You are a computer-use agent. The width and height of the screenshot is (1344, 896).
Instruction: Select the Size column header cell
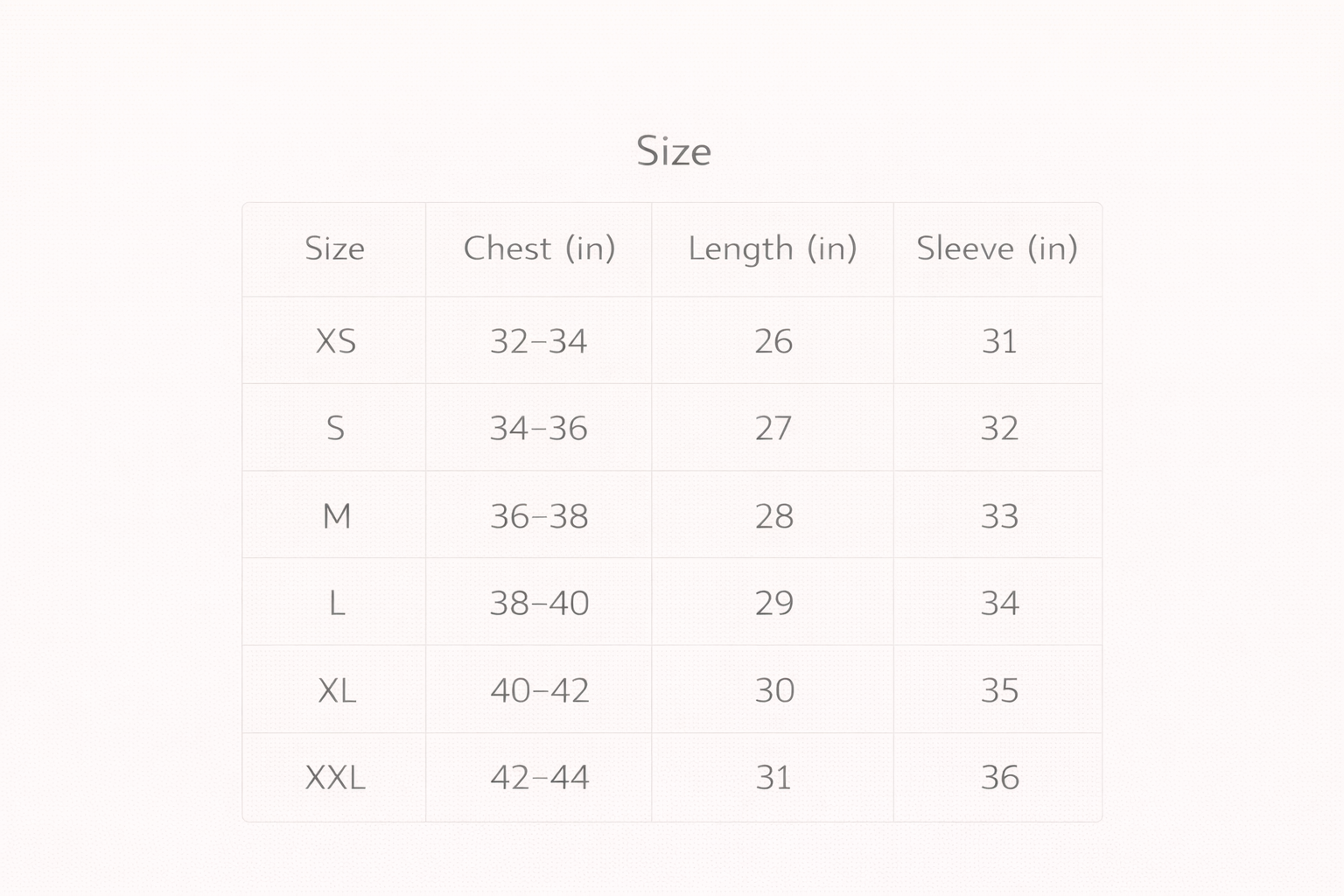pos(334,248)
